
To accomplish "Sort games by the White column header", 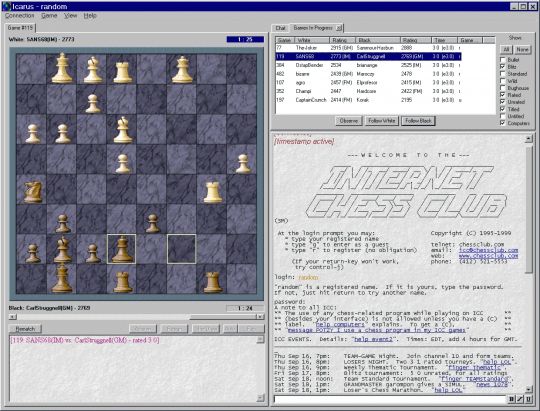I will pos(312,40).
